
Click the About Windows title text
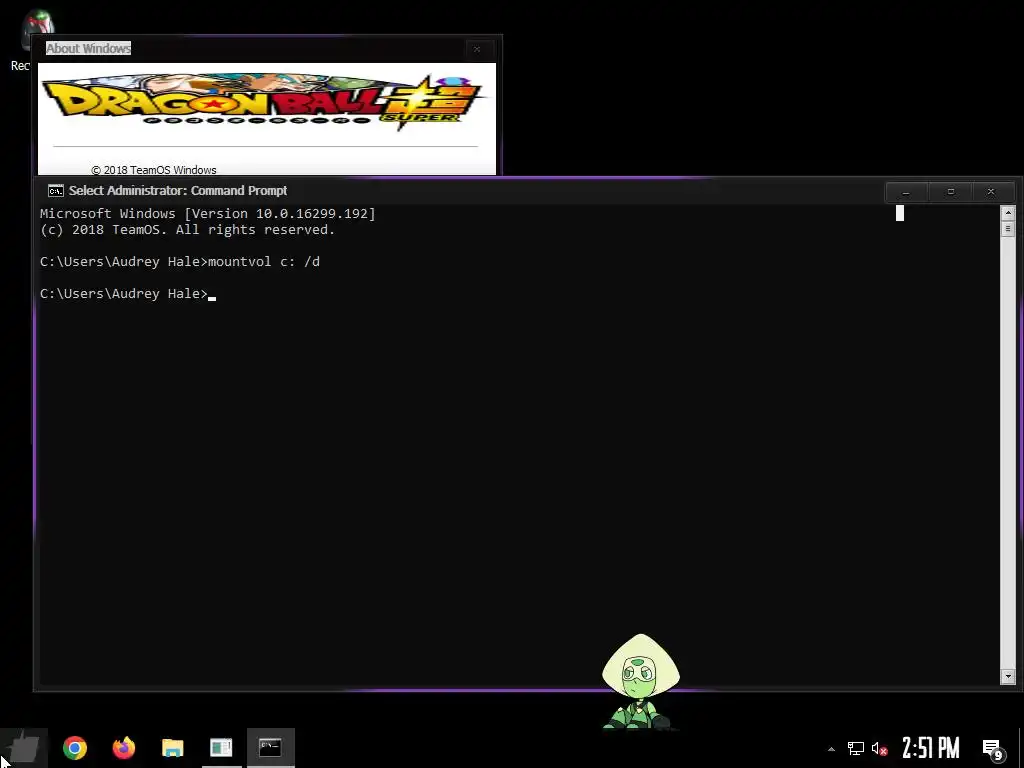pyautogui.click(x=89, y=48)
